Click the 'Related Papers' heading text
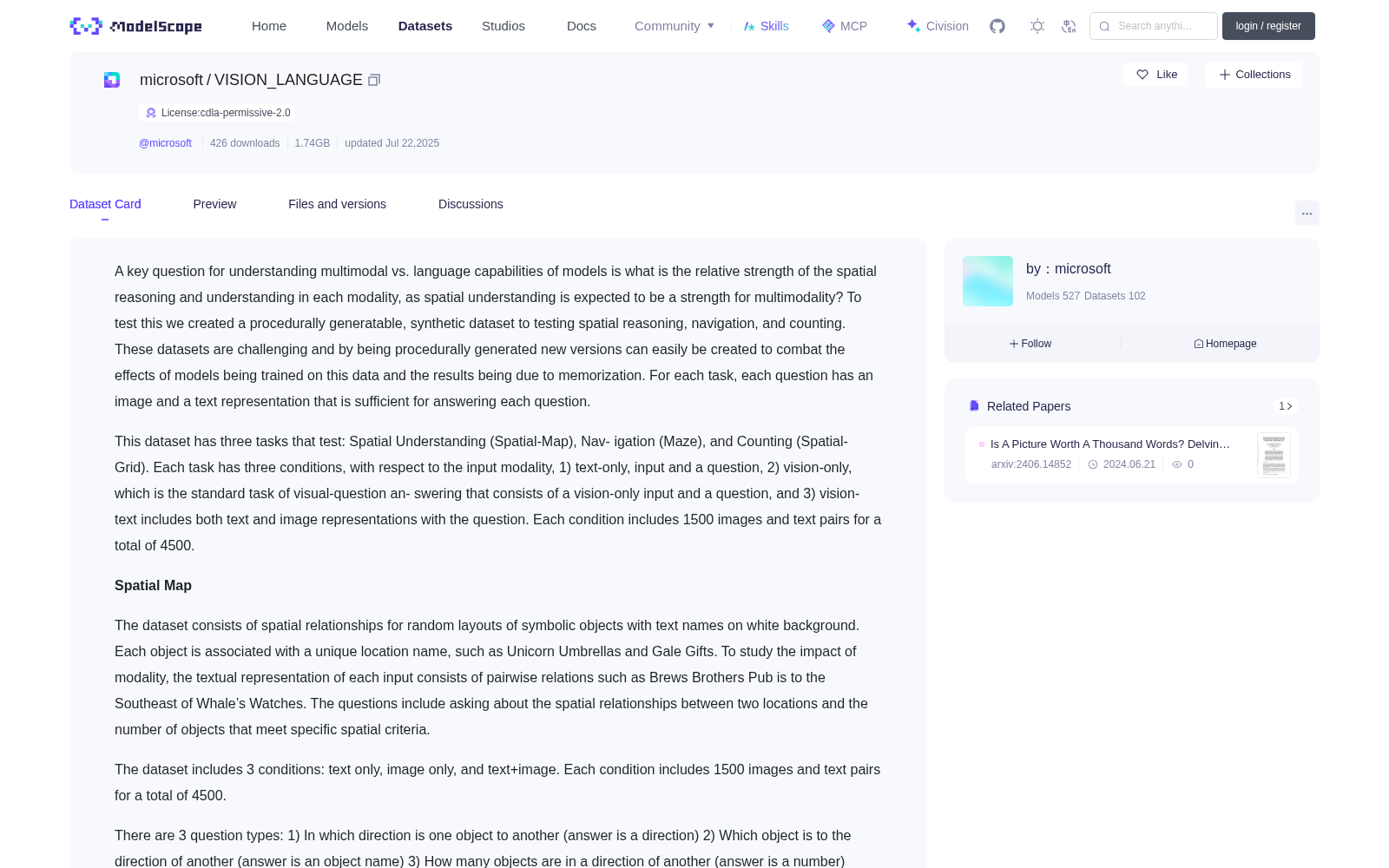The width and height of the screenshot is (1389, 868). [x=1029, y=406]
